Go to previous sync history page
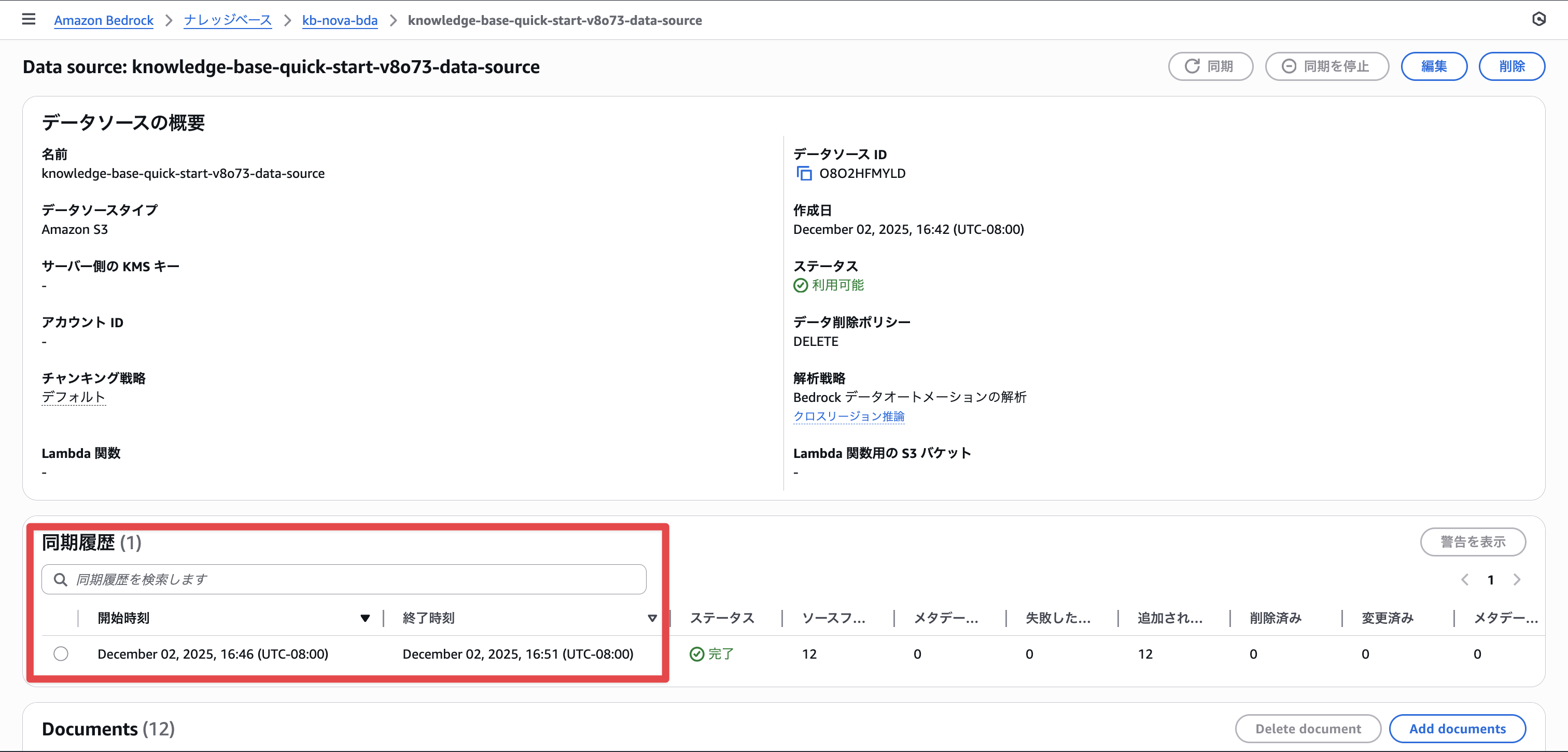This screenshot has width=1568, height=752. [1464, 580]
